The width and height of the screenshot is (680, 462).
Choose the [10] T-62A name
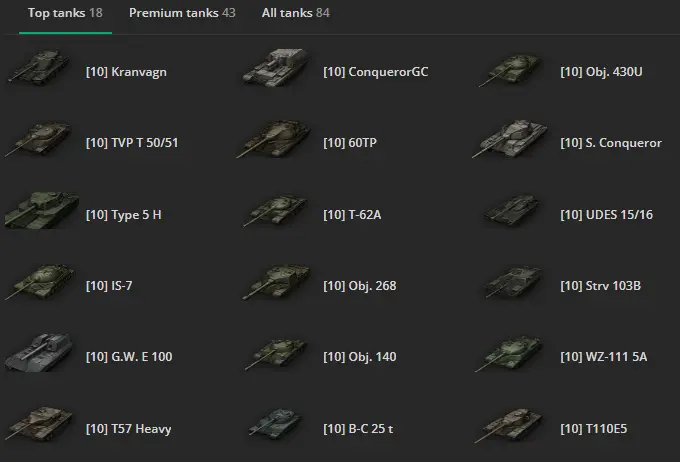[352, 215]
